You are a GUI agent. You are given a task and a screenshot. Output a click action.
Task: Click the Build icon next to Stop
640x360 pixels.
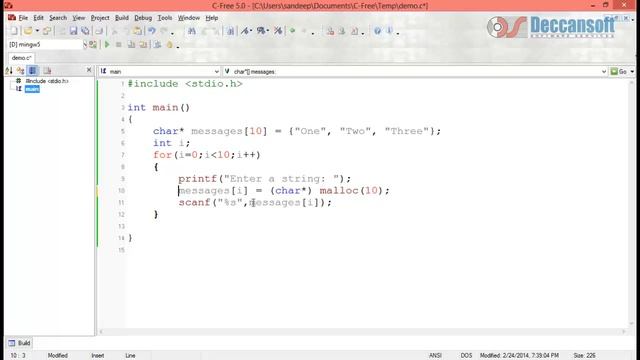tap(131, 44)
